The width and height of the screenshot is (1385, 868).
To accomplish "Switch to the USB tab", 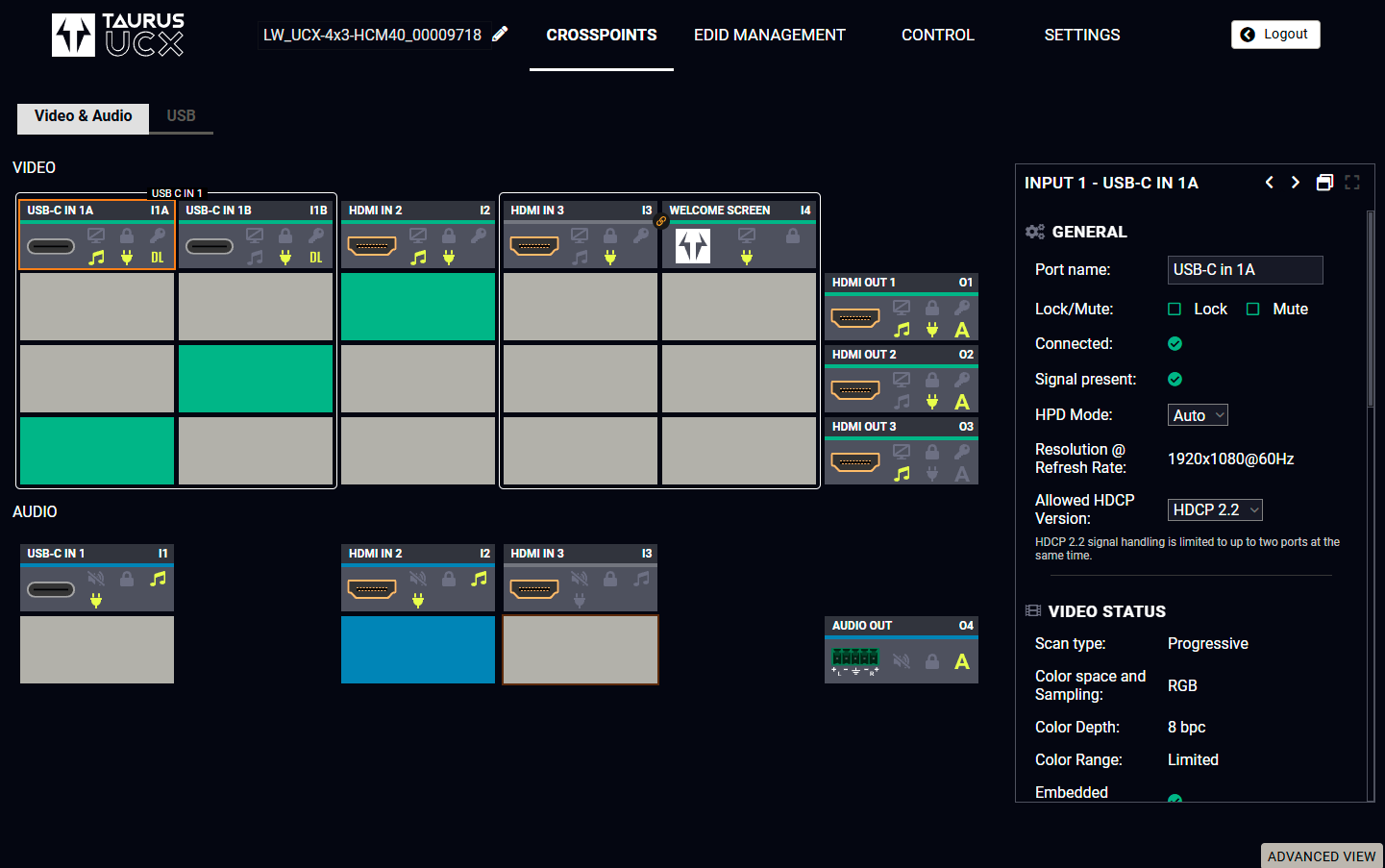I will pos(181,116).
